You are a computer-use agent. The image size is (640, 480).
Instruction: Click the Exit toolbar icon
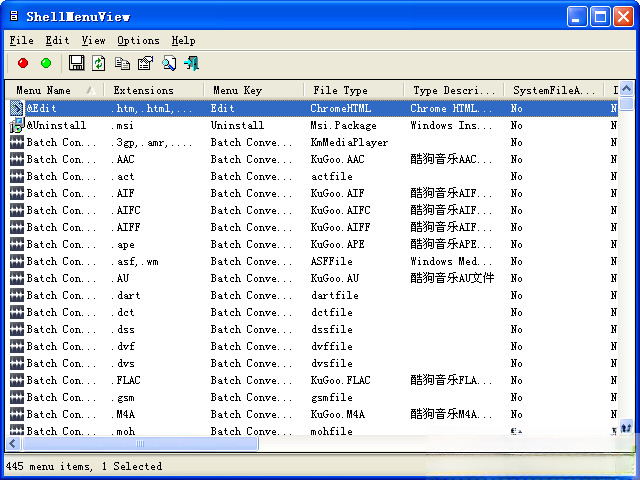pyautogui.click(x=191, y=63)
